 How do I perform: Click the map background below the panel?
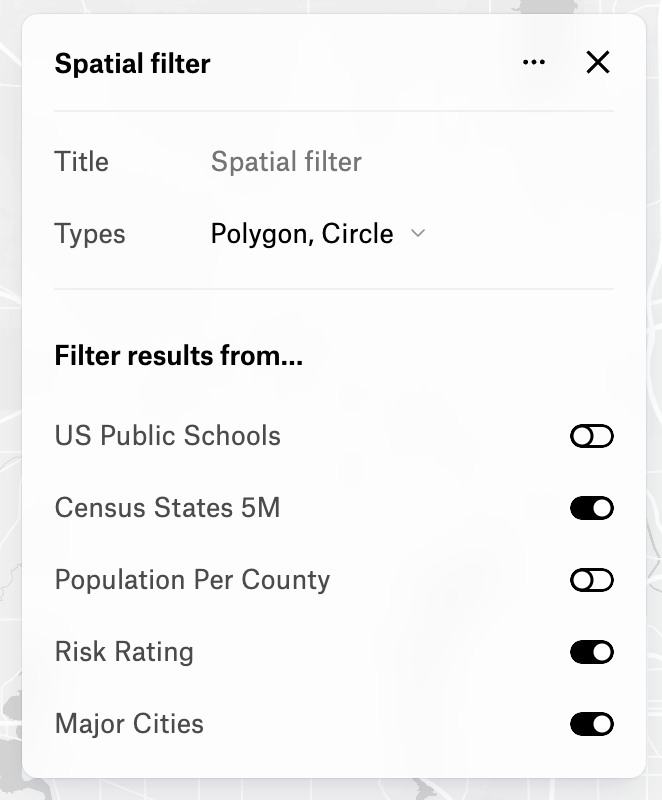coord(330,790)
